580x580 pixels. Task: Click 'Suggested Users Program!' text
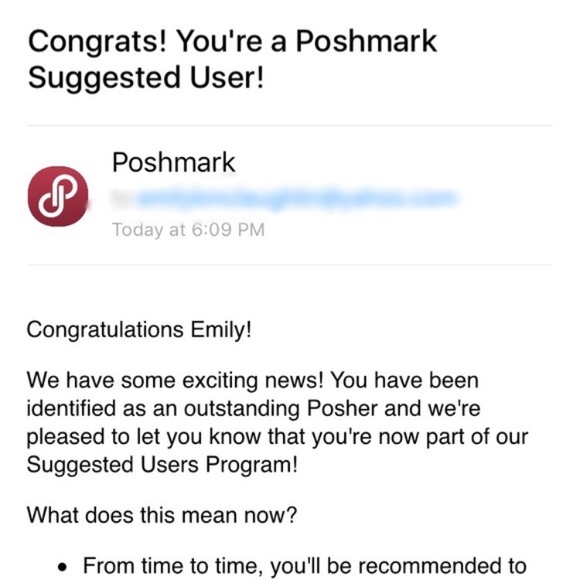pos(162,465)
